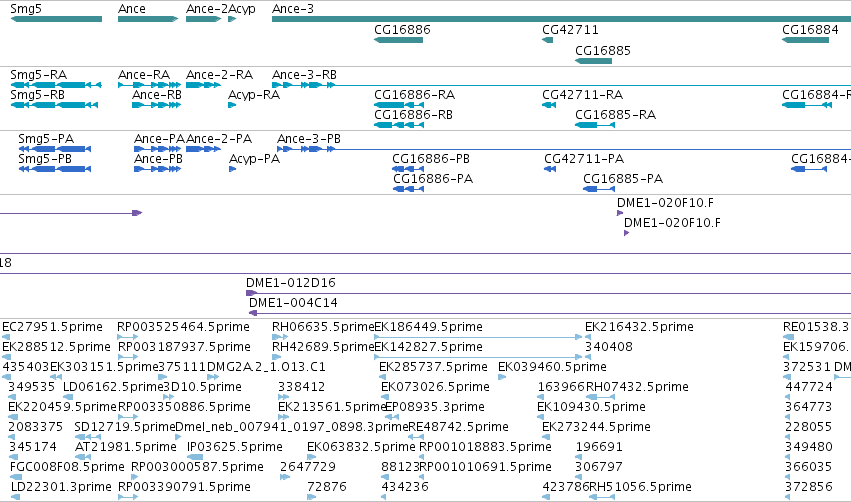Open the "CG16885-PA" protein label
This screenshot has width=851, height=502.
pos(623,179)
